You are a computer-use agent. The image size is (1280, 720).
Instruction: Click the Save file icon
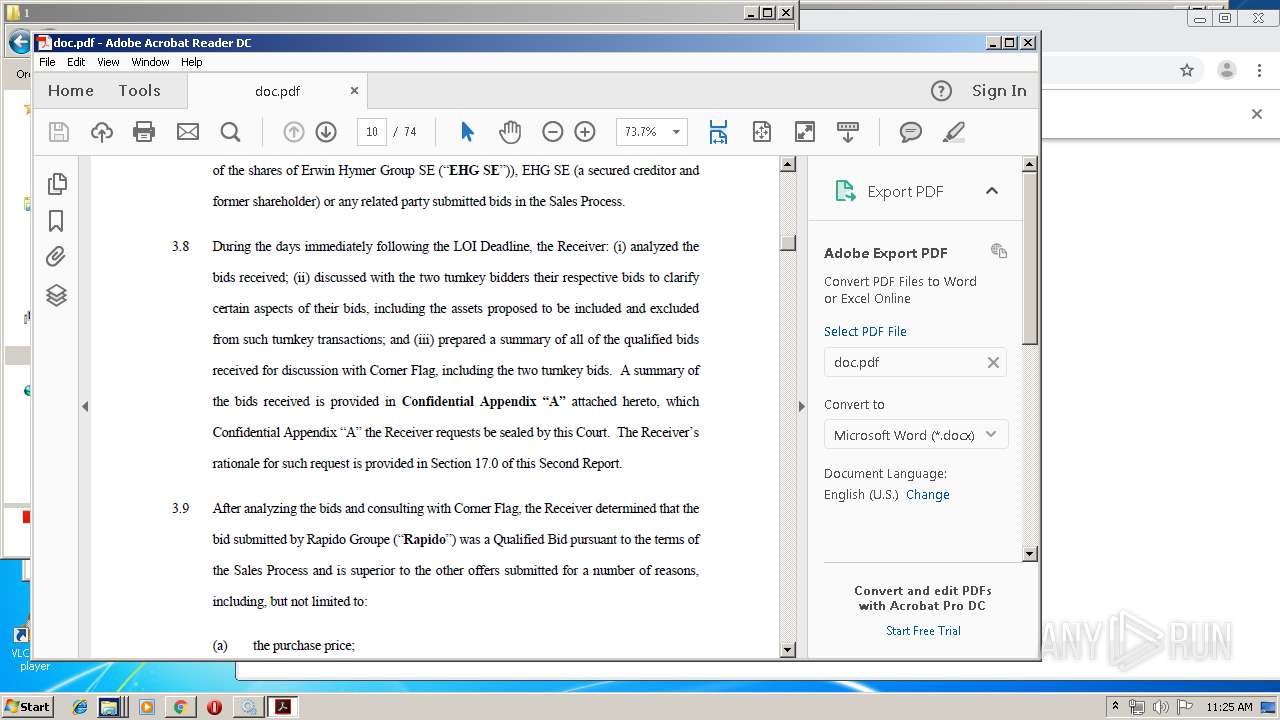coord(59,132)
